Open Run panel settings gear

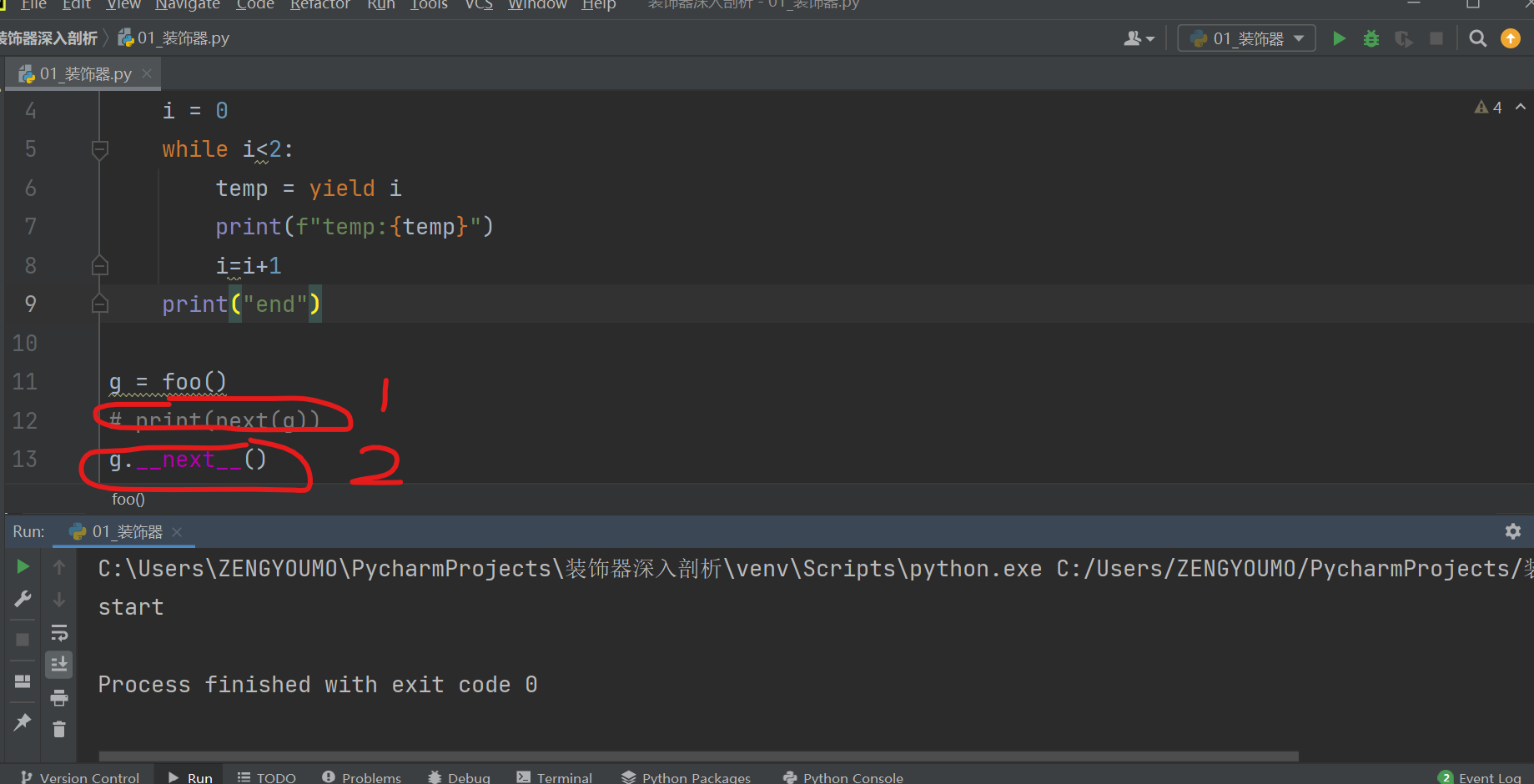pos(1513,531)
